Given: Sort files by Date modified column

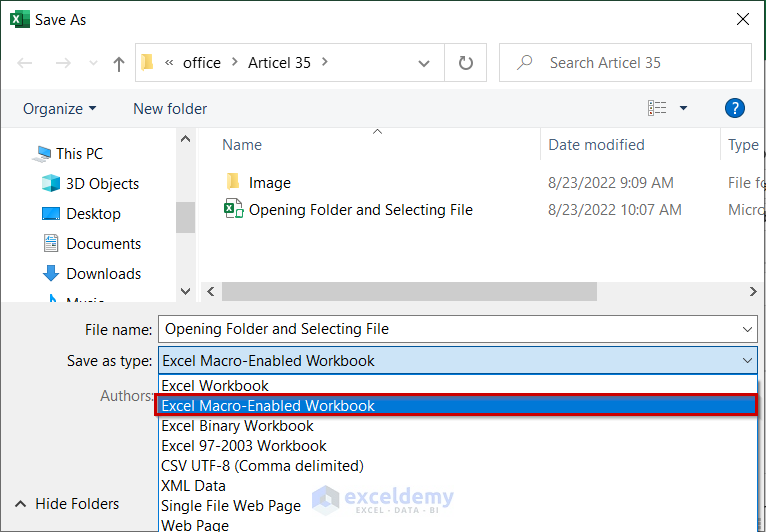Looking at the screenshot, I should pos(596,145).
